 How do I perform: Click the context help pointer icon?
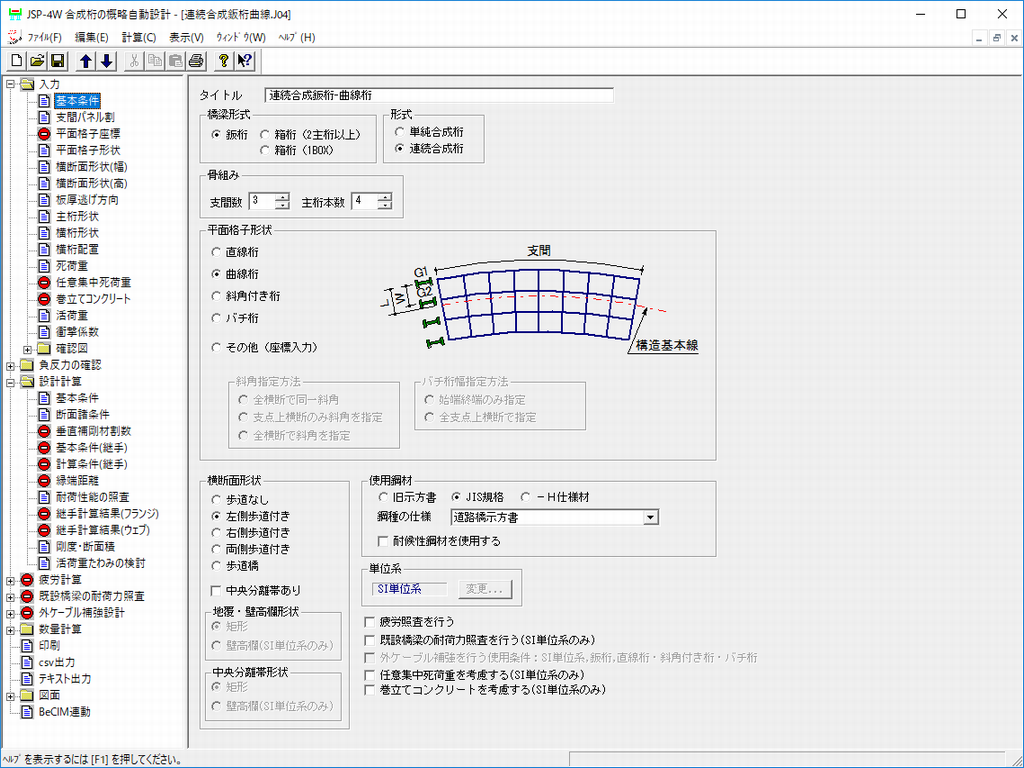click(x=244, y=61)
